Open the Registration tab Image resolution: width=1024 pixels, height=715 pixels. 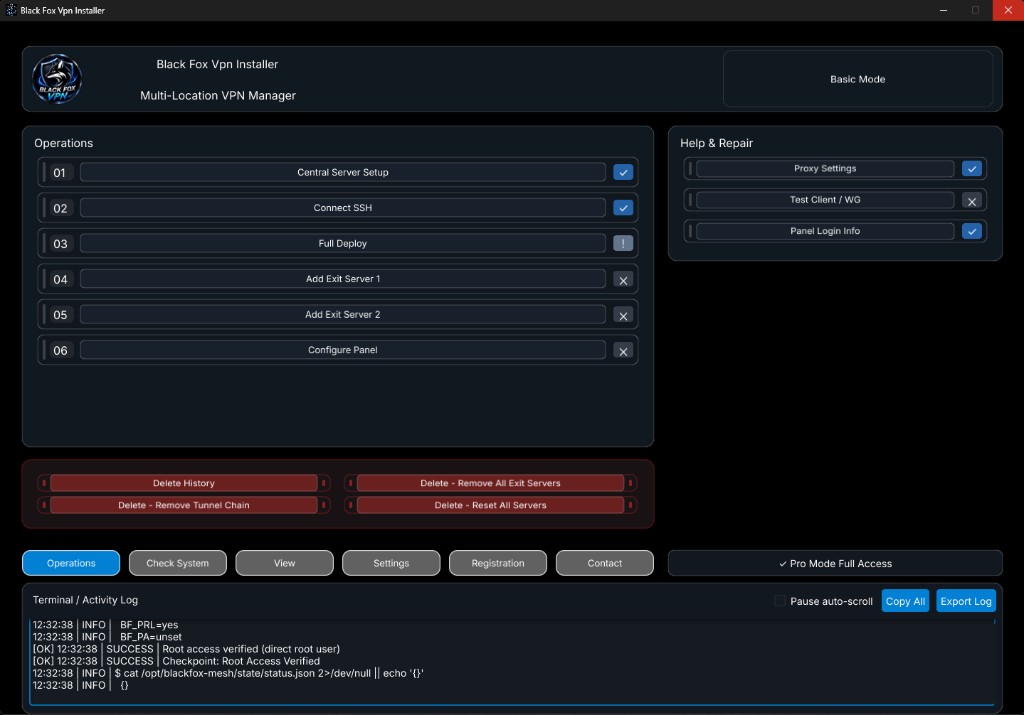pos(498,563)
